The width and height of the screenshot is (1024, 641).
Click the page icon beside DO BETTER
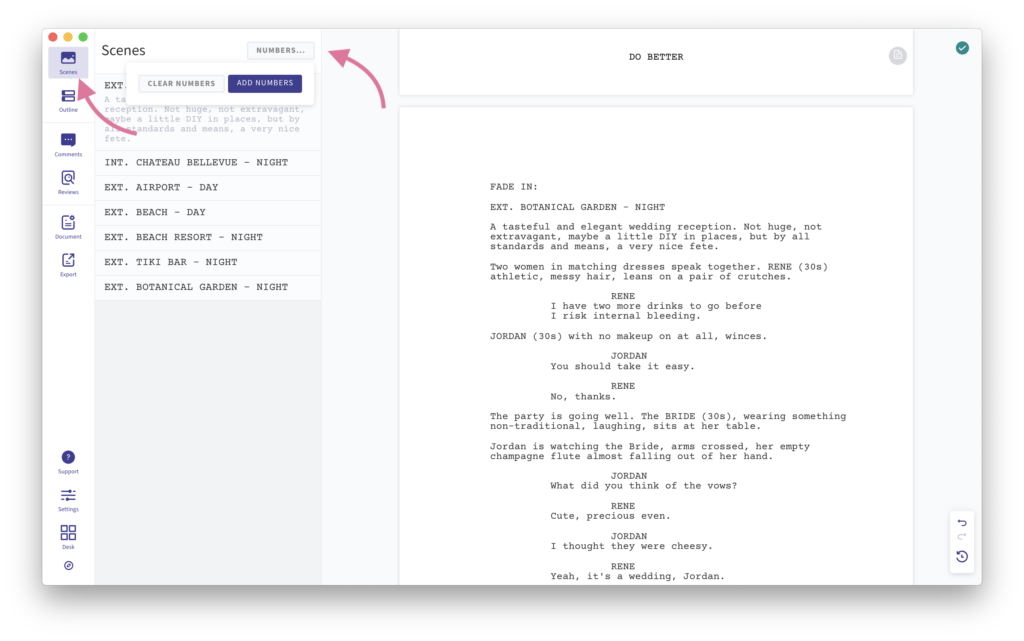897,56
